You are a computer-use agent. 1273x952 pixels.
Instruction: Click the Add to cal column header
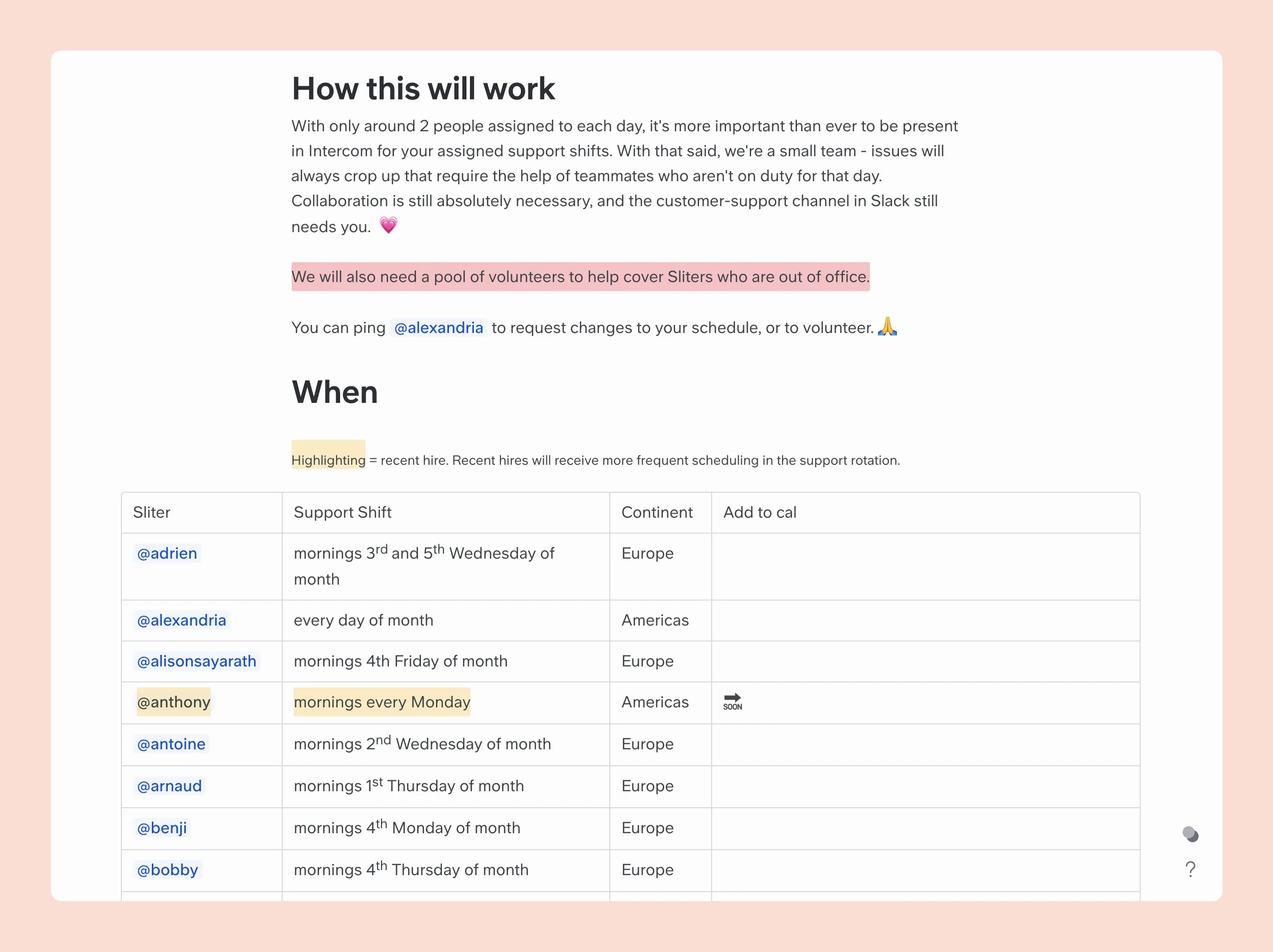(x=760, y=513)
